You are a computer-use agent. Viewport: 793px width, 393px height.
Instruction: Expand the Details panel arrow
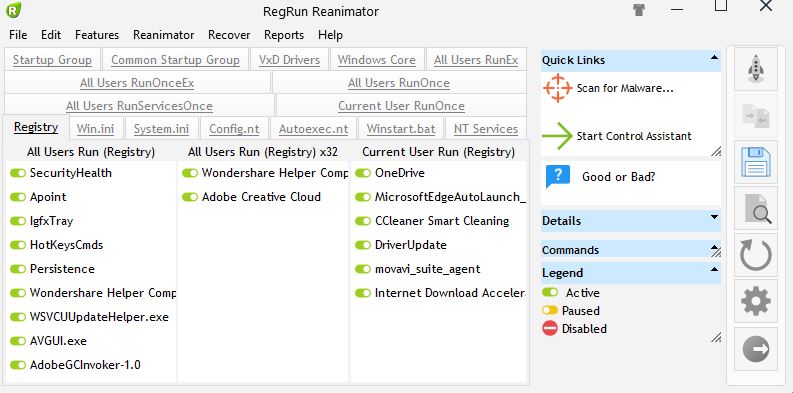[x=714, y=217]
